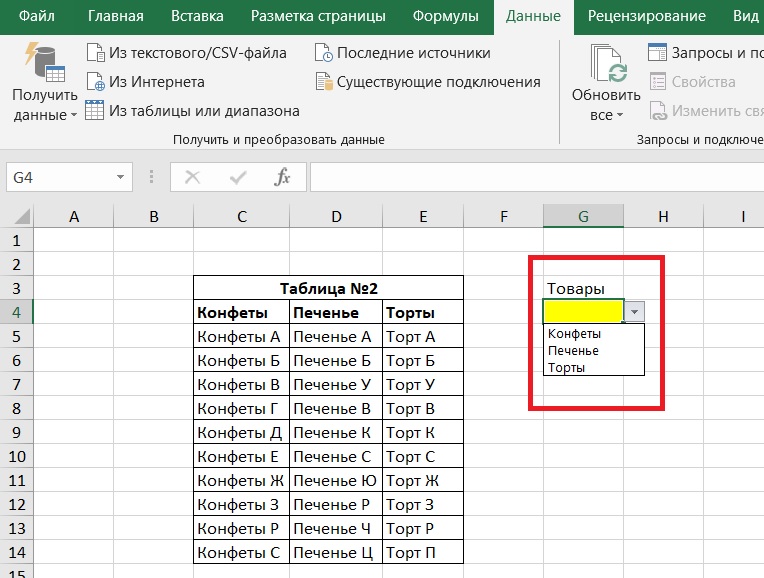Viewport: 764px width, 578px height.
Task: Open Существующие подключения
Action: point(439,82)
